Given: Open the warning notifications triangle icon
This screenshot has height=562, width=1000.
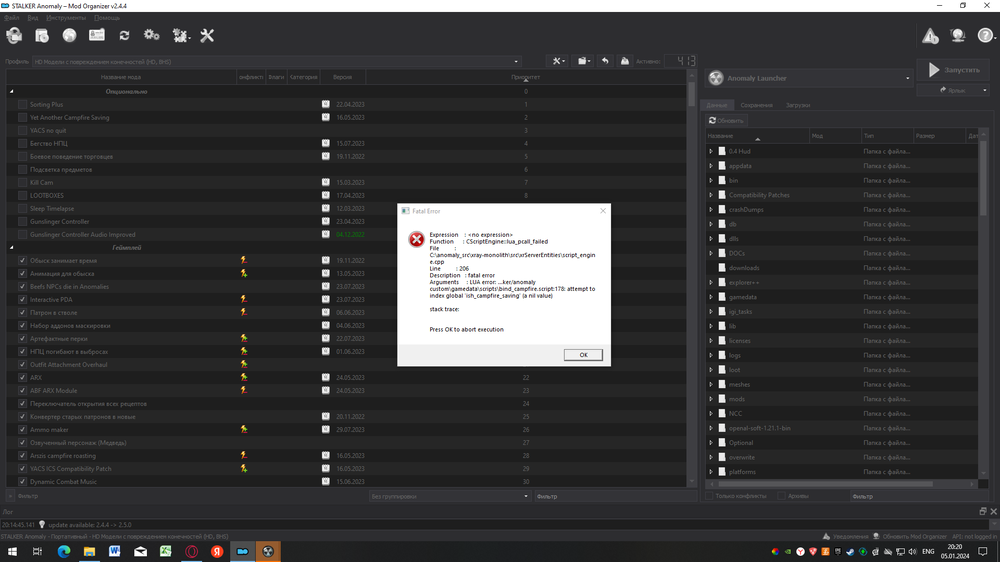Looking at the screenshot, I should [x=930, y=36].
